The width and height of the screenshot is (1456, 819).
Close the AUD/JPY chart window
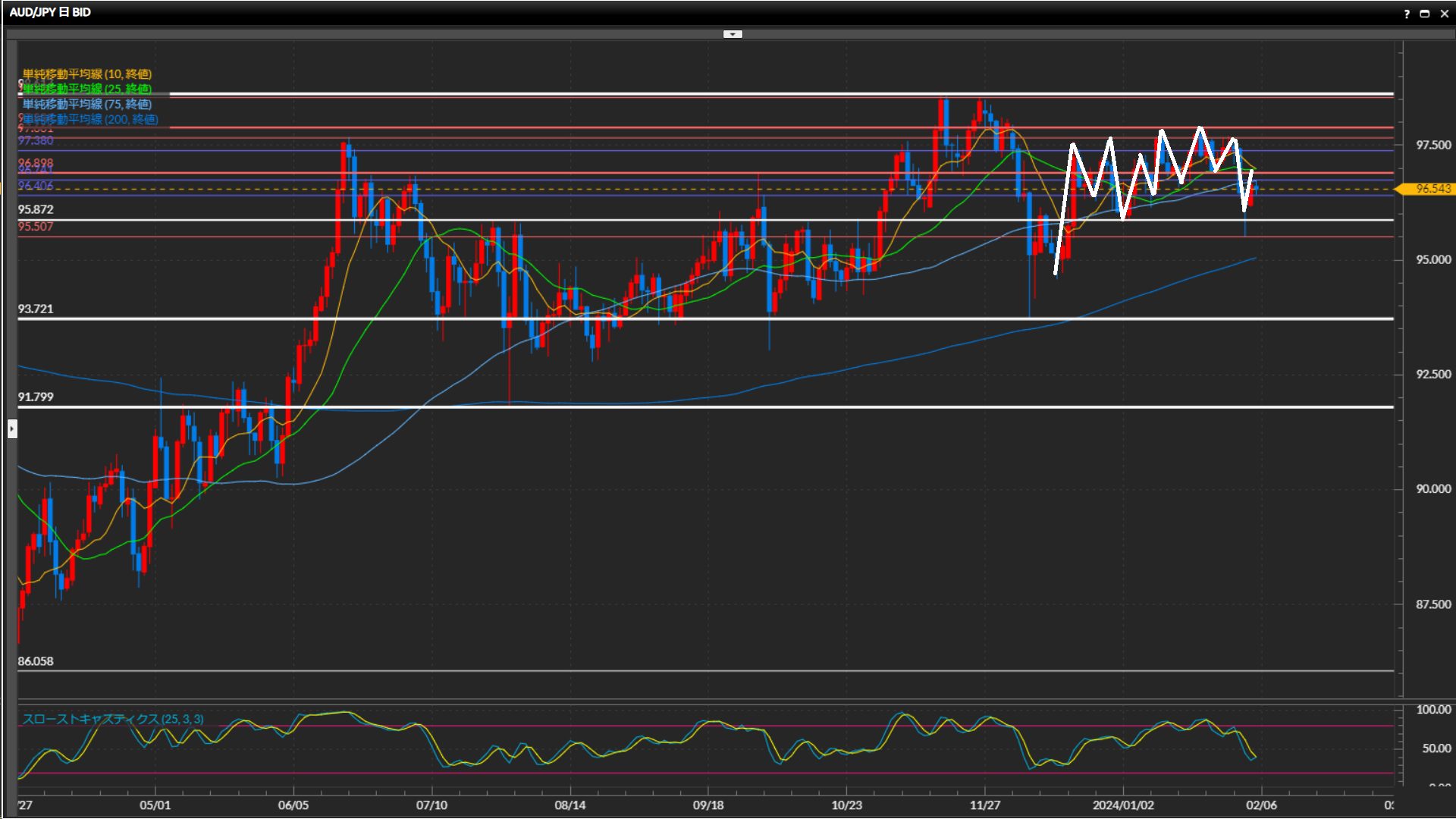[1444, 14]
